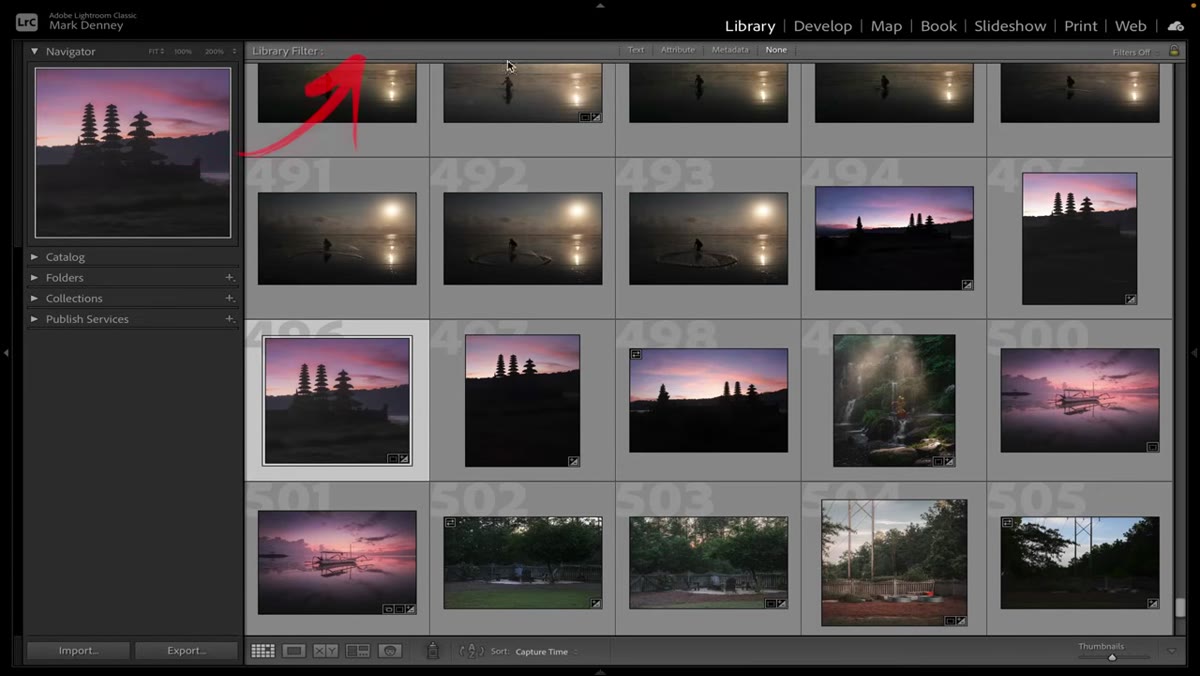The height and width of the screenshot is (676, 1200).
Task: Open the toolbar content dropdown arrow
Action: click(x=1172, y=651)
